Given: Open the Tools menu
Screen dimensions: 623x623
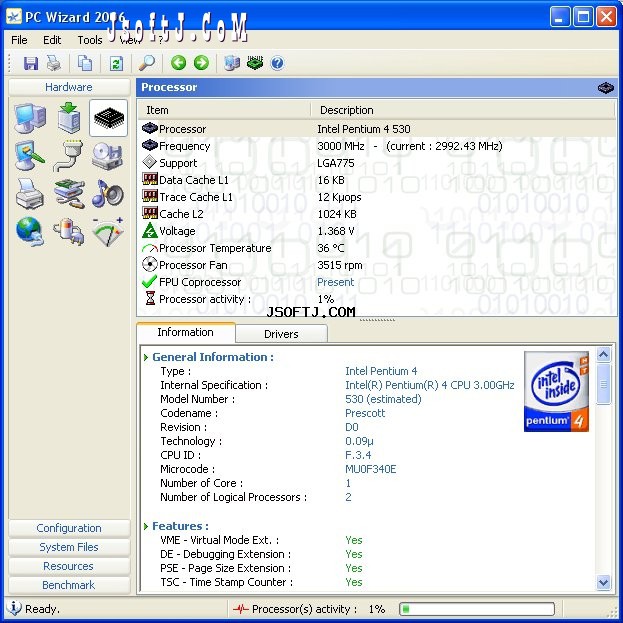Looking at the screenshot, I should pos(90,40).
